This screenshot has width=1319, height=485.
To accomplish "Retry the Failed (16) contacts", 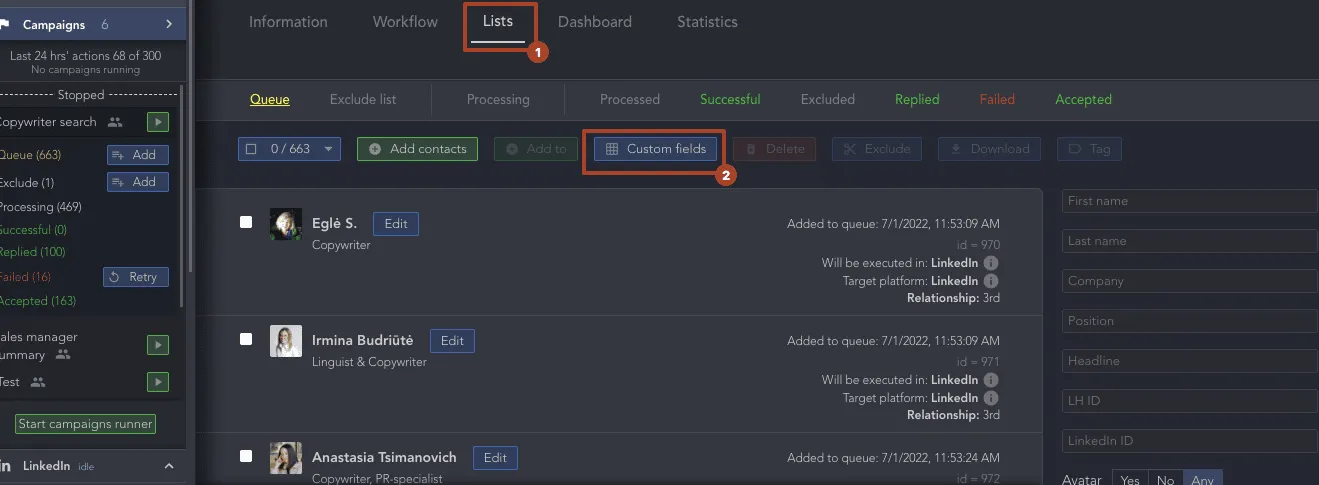I will pos(136,277).
